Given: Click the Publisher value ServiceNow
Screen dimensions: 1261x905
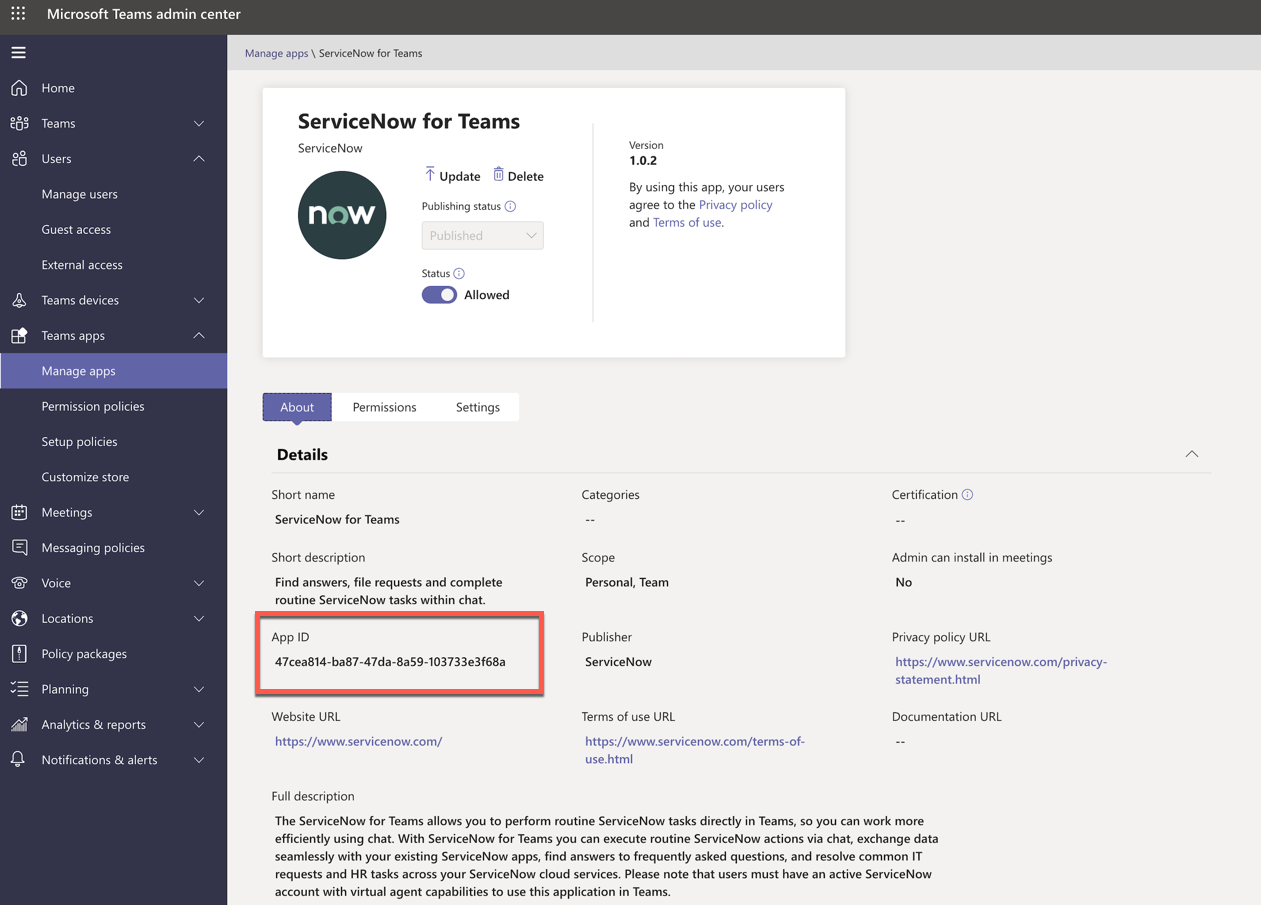Looking at the screenshot, I should pos(618,661).
